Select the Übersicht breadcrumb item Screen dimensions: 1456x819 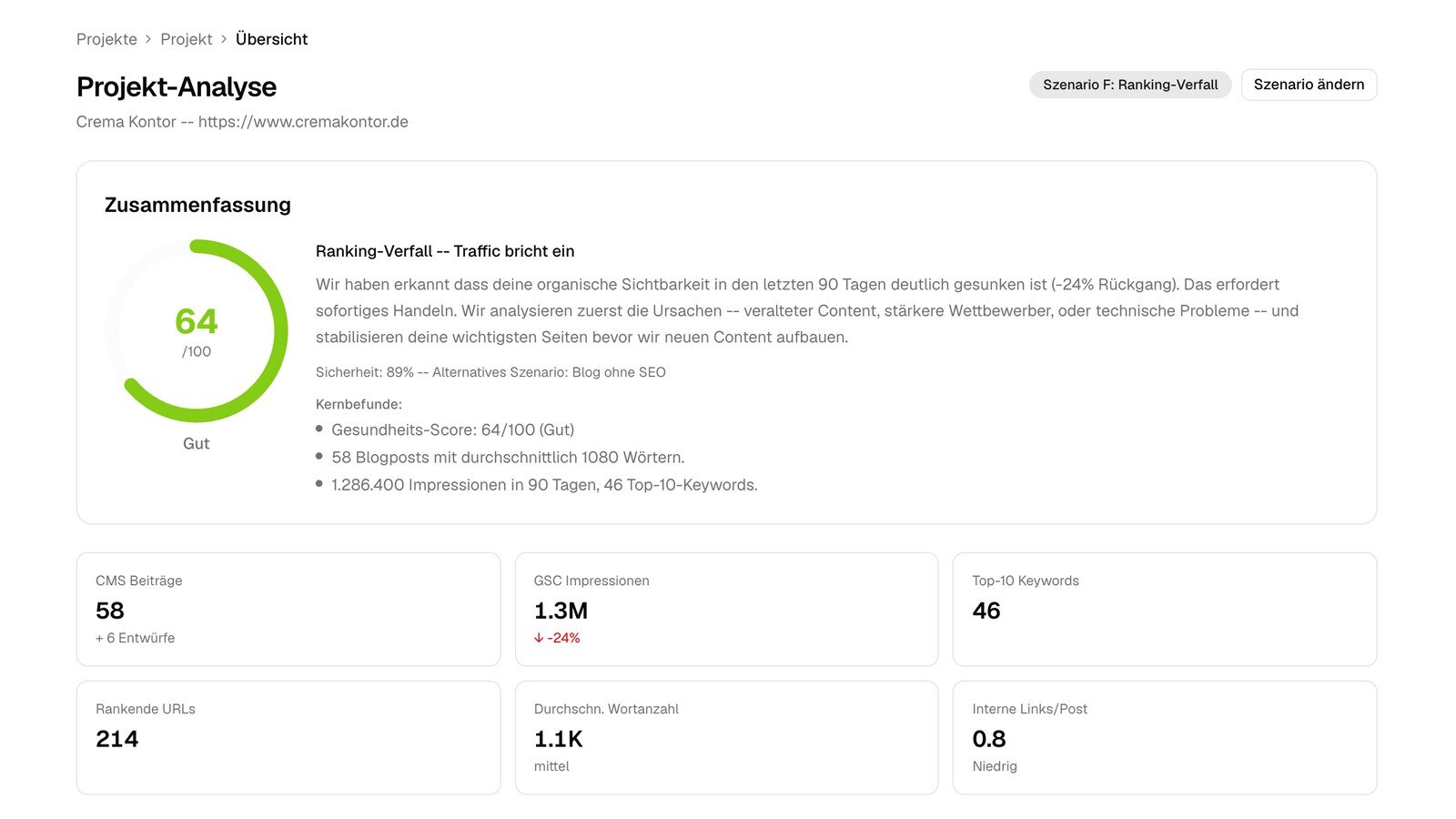click(271, 39)
